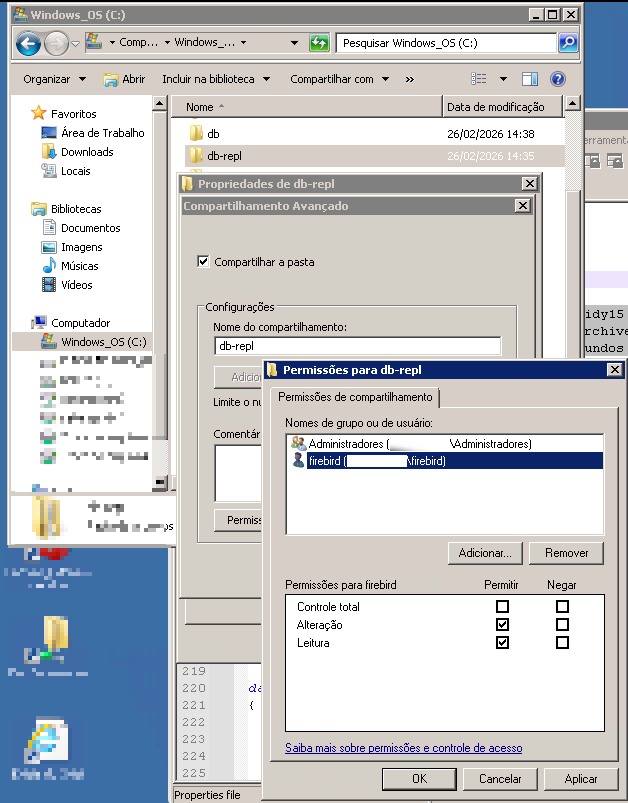The width and height of the screenshot is (628, 803).
Task: Click Adicionar... in permissions dialog
Action: 485,553
